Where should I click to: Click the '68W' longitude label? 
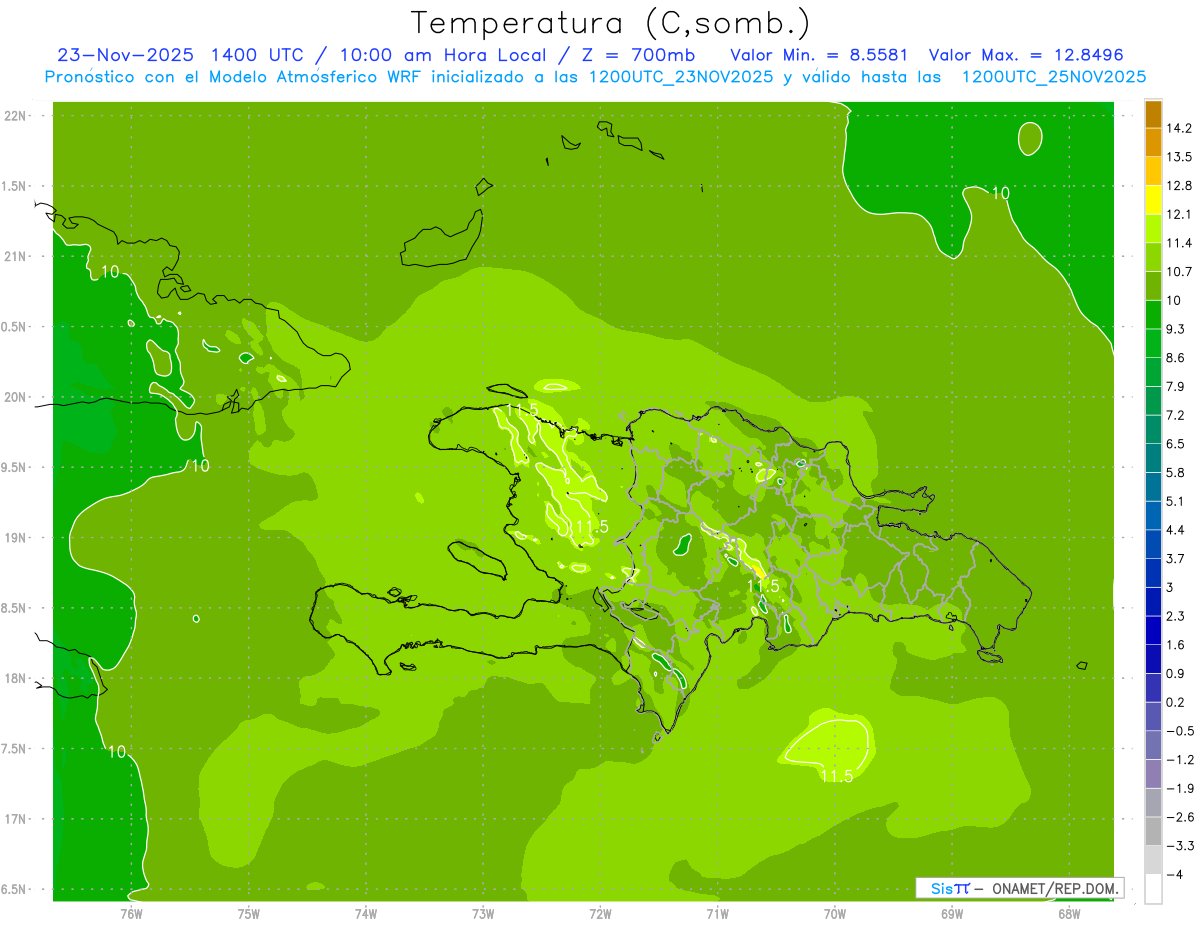pos(1069,914)
